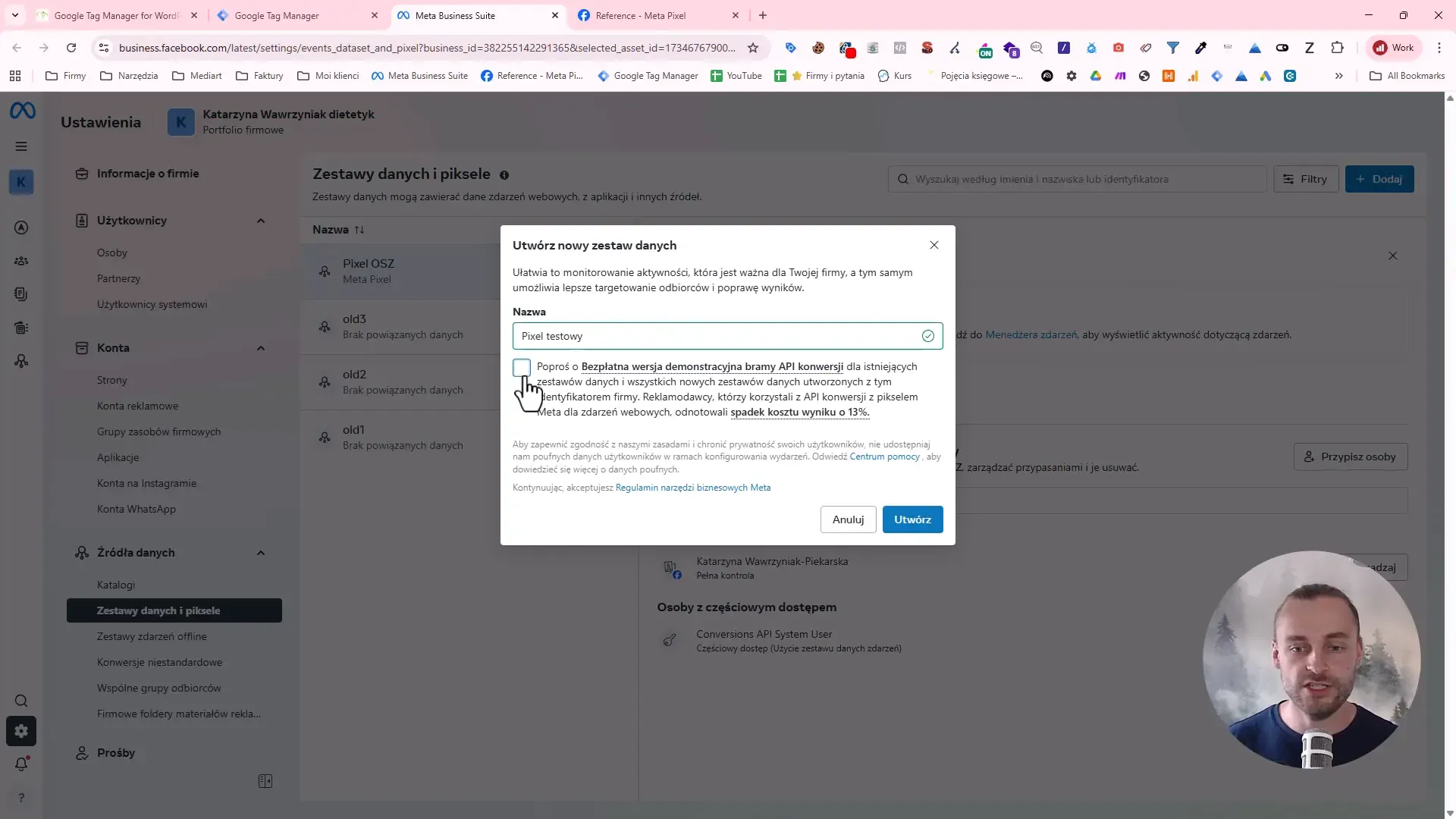Collapse the Konta section
The width and height of the screenshot is (1456, 819).
point(261,348)
